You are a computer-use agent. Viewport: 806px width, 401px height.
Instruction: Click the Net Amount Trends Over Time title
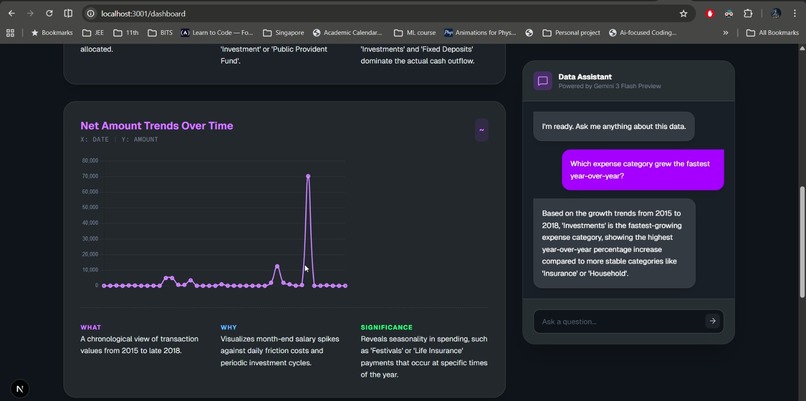(x=157, y=126)
